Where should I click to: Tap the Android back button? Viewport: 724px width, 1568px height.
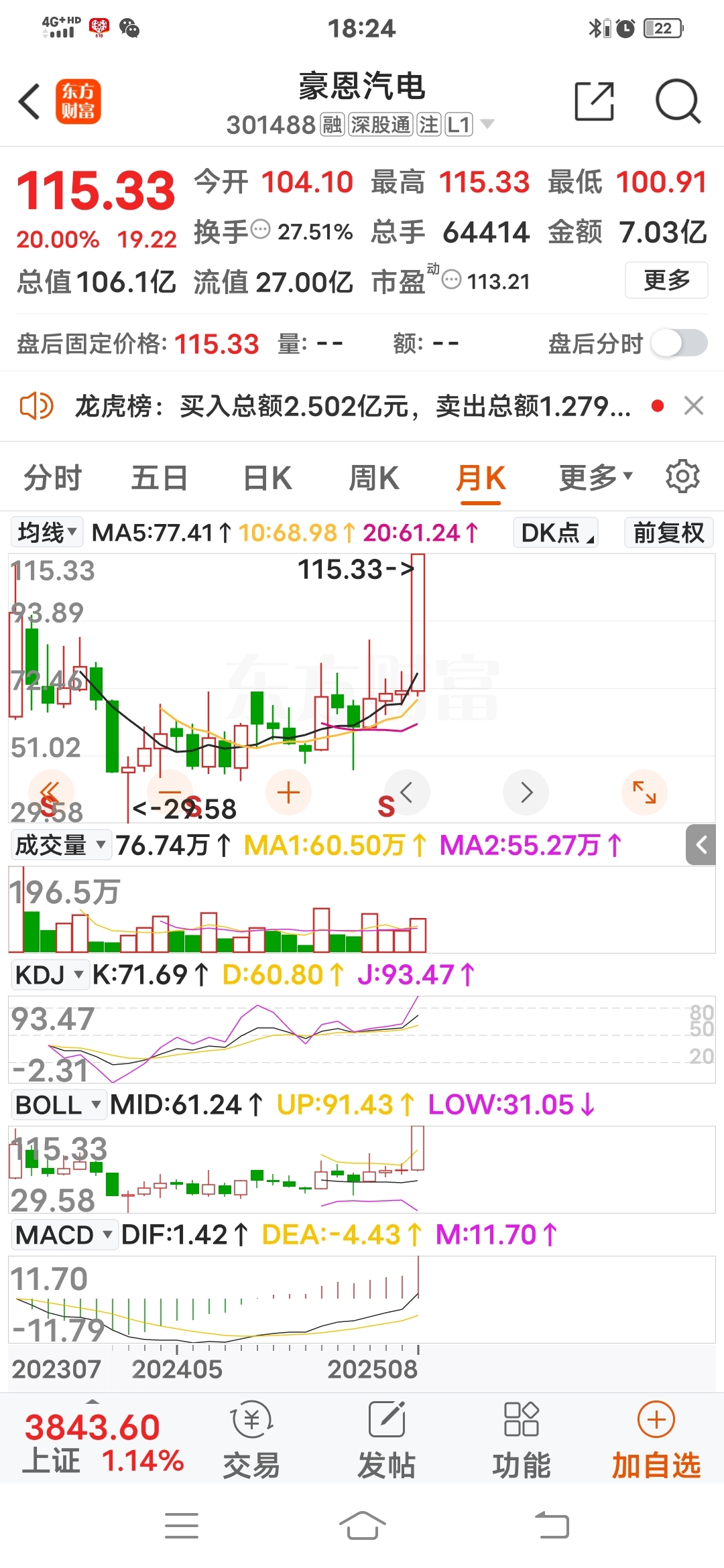552,1525
